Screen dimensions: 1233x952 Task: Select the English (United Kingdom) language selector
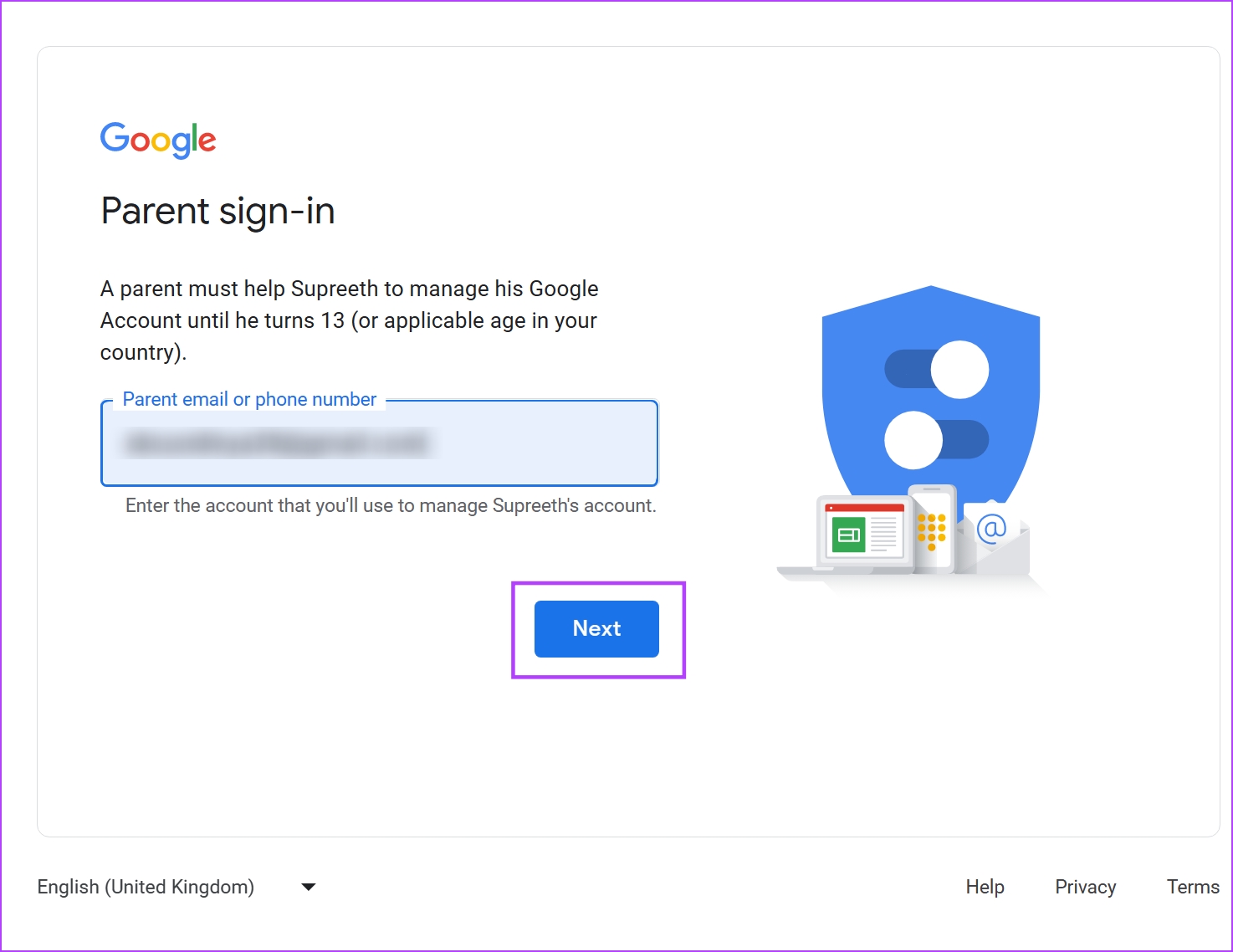176,887
